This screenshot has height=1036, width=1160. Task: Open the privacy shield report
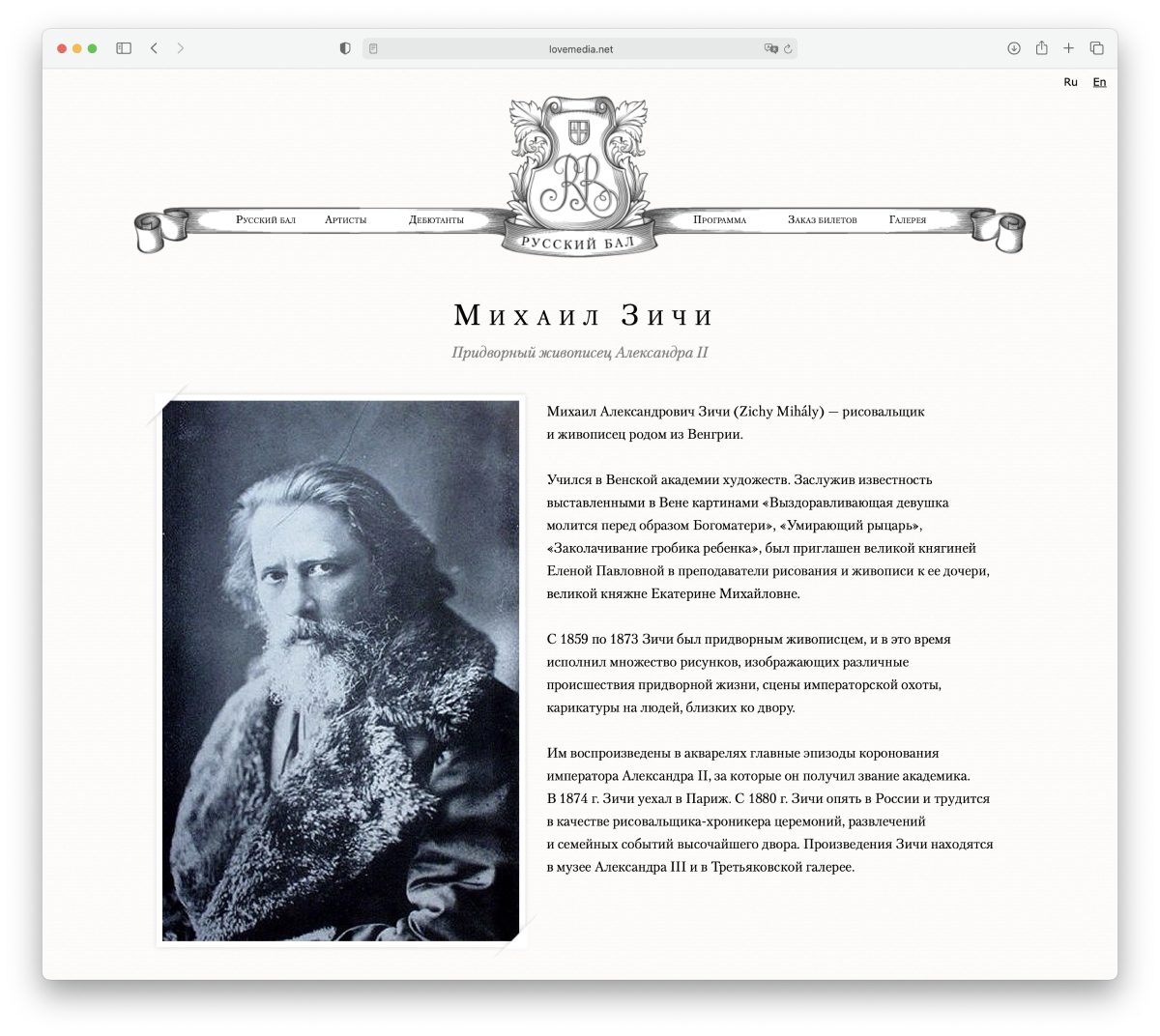pos(345,48)
